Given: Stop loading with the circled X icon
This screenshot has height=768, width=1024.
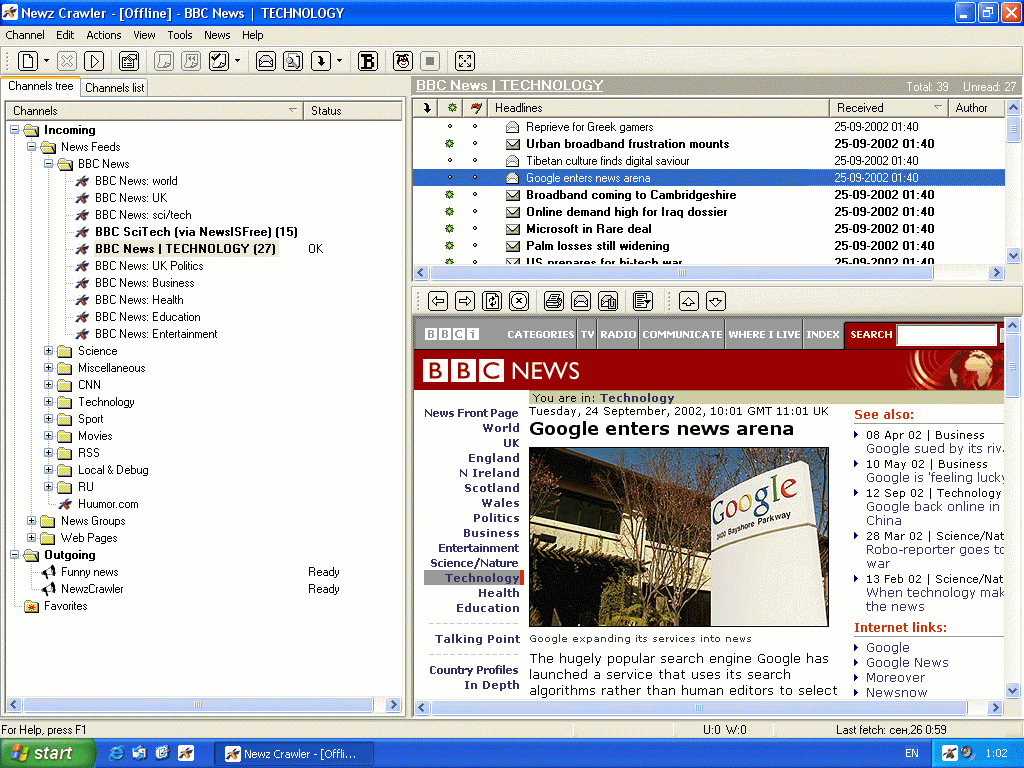Looking at the screenshot, I should tap(519, 301).
